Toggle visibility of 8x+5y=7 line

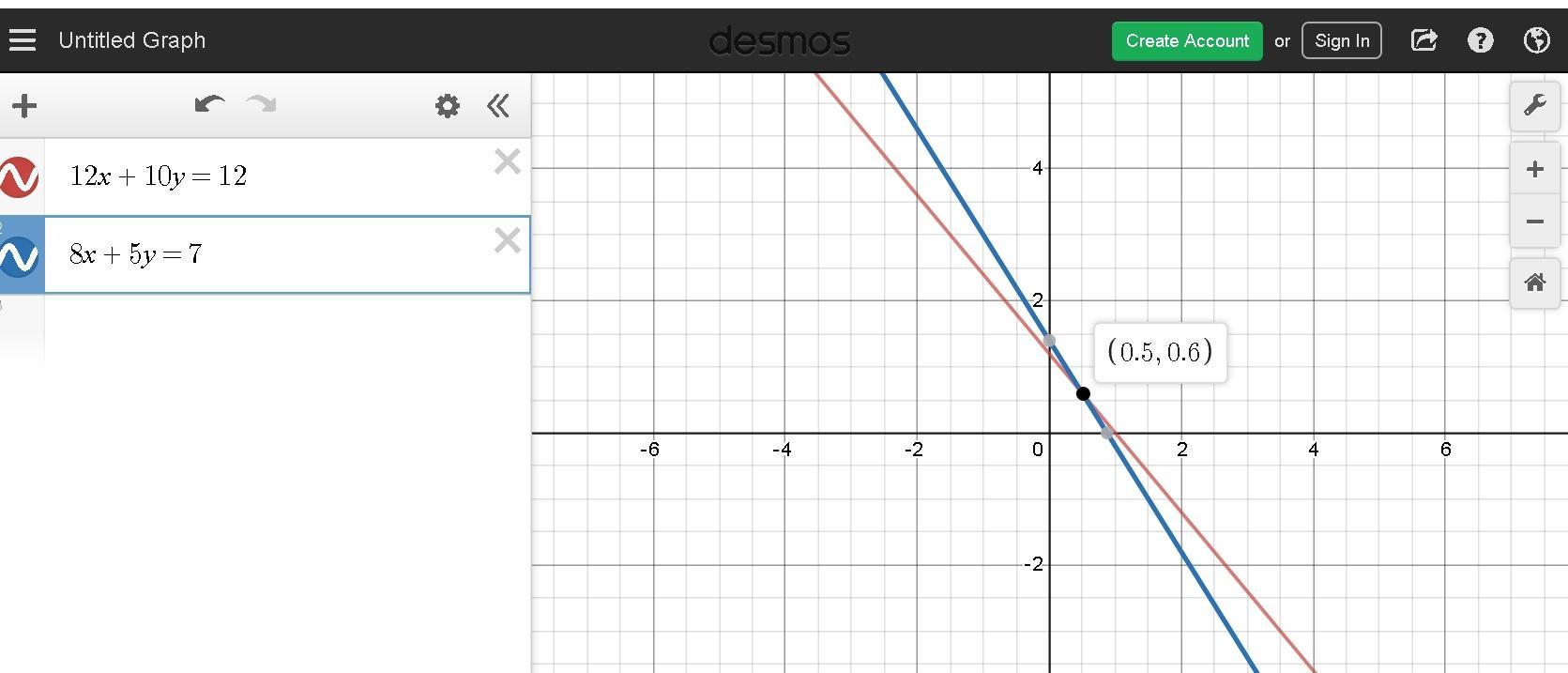pos(20,256)
